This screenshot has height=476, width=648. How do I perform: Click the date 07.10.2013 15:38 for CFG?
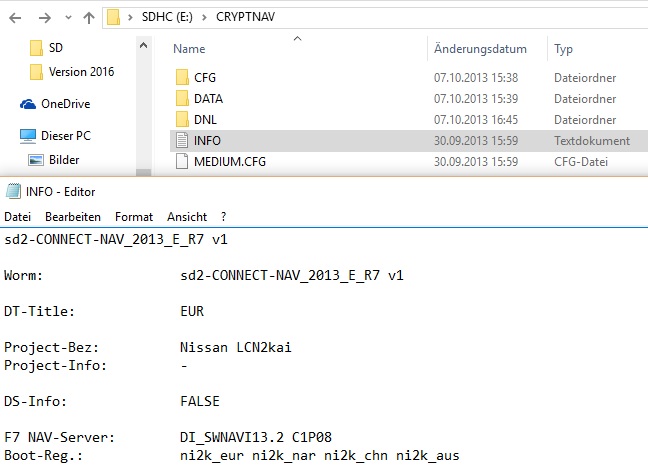click(x=476, y=78)
